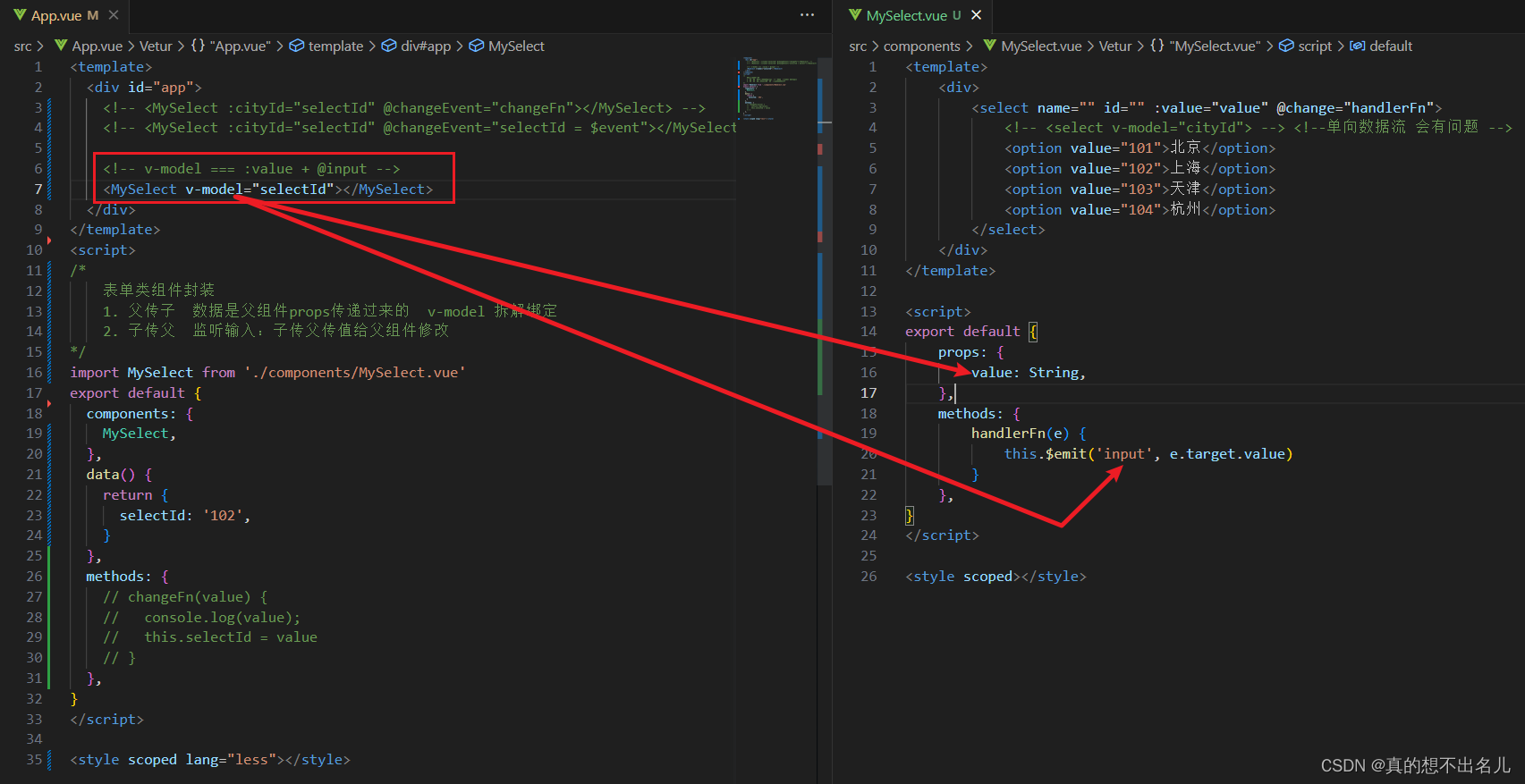Select "MySelect.vue" braces item in right breadcrumb
This screenshot has height=784, width=1525.
click(x=1215, y=46)
